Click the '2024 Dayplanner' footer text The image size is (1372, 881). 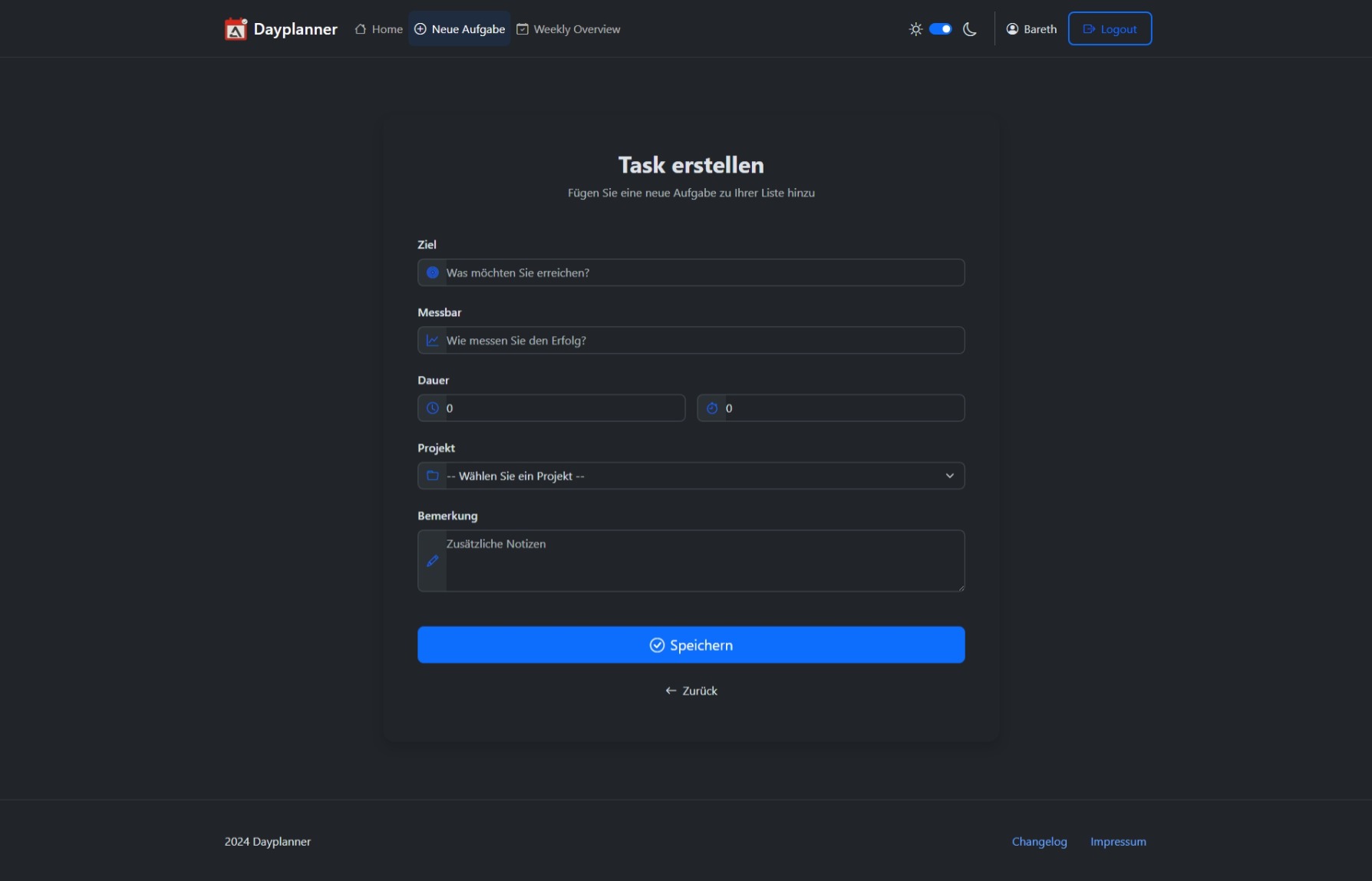coord(267,842)
